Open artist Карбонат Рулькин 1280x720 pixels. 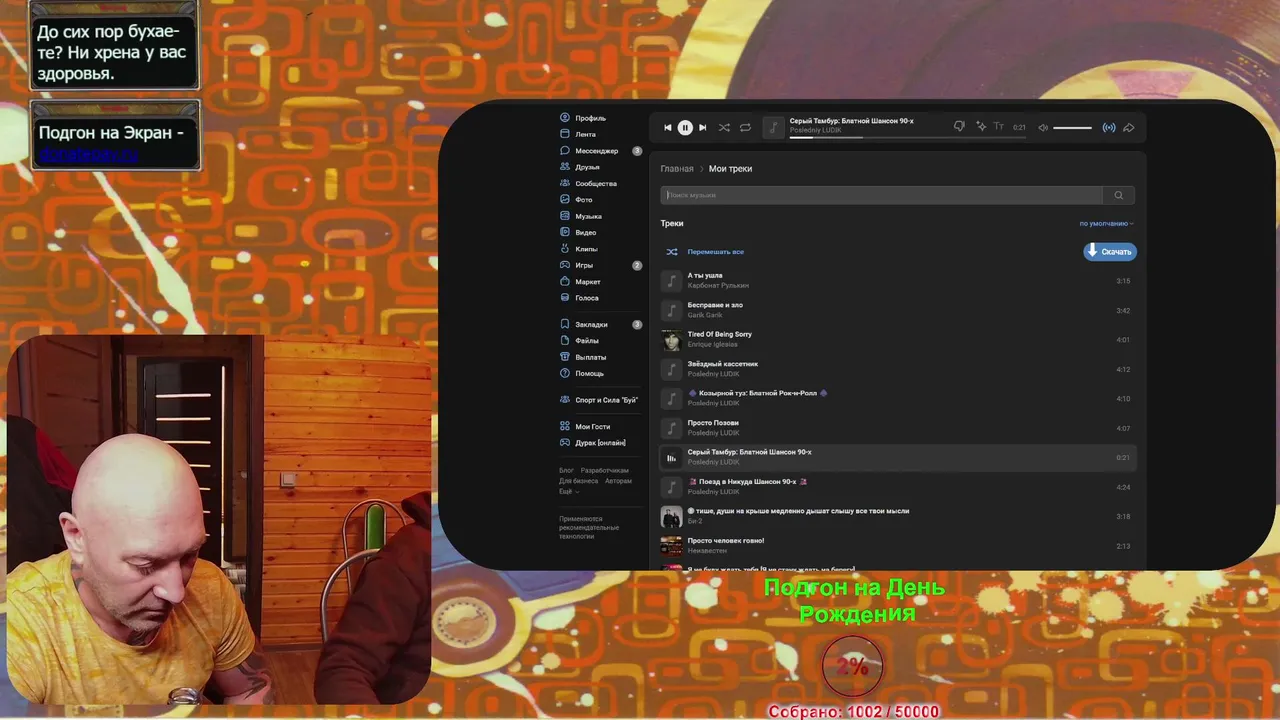tap(718, 286)
